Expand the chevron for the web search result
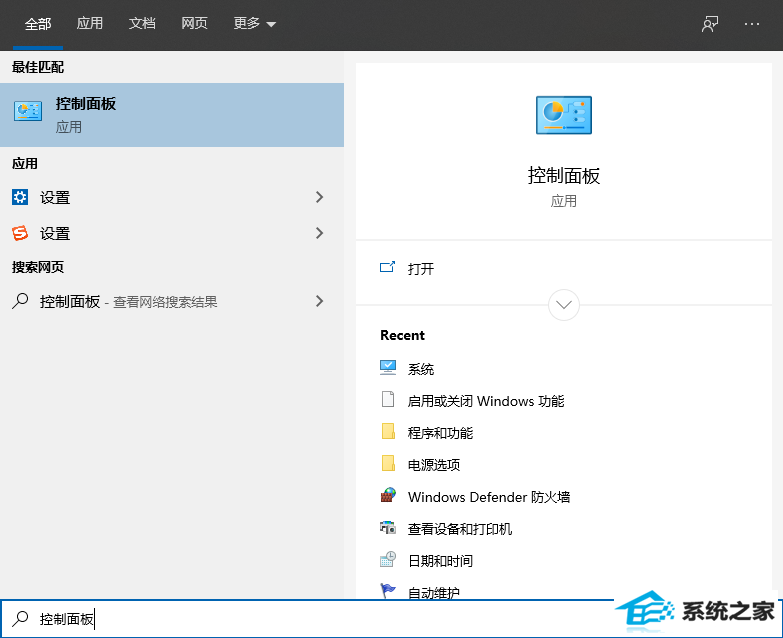 pos(320,301)
